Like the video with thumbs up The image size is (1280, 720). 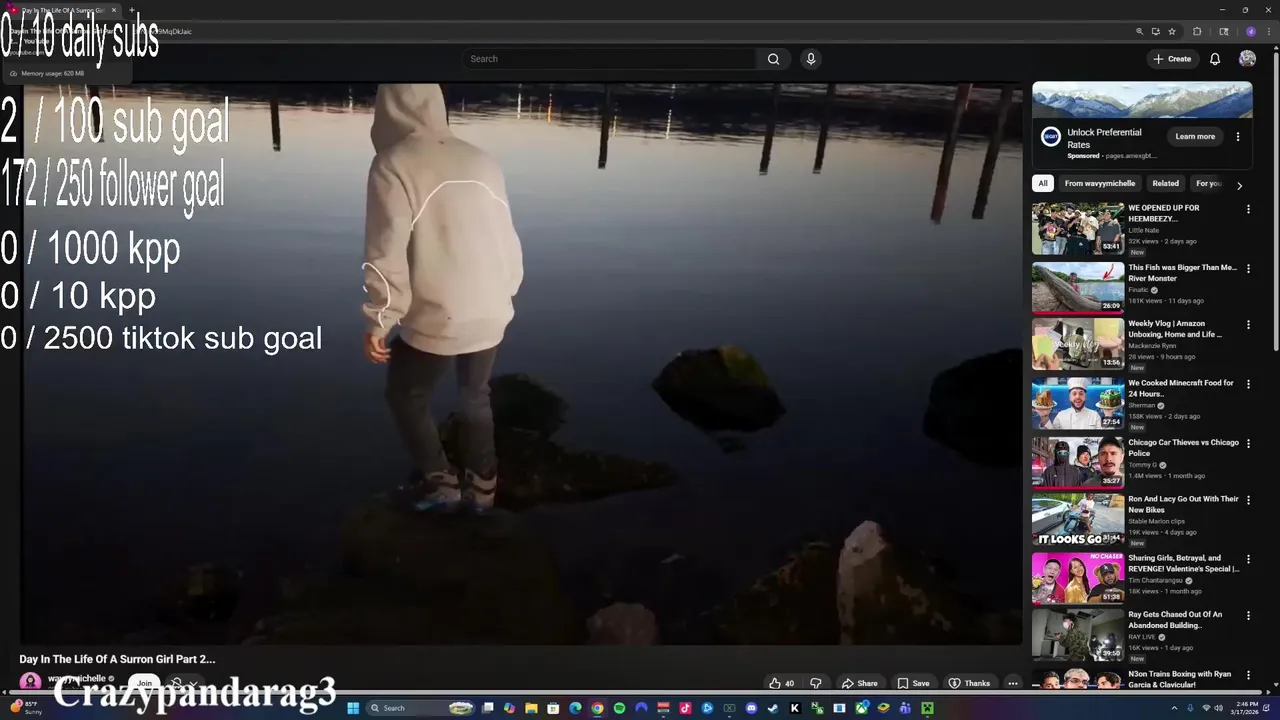[781, 683]
